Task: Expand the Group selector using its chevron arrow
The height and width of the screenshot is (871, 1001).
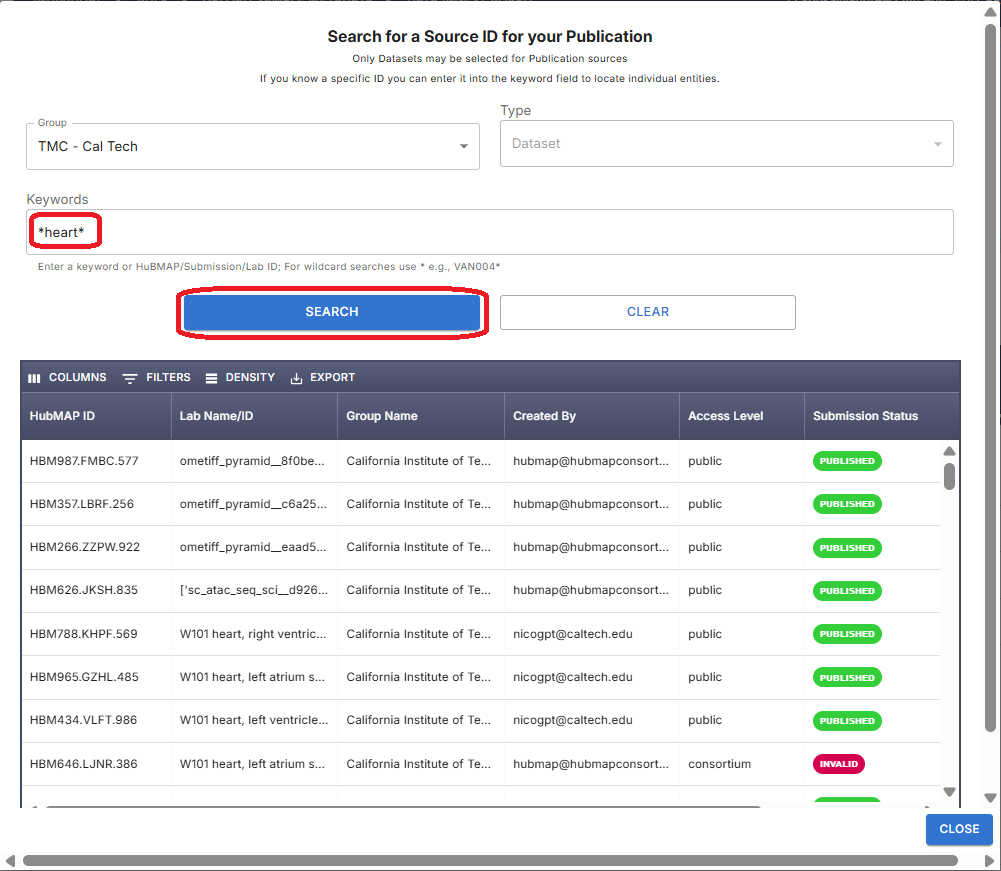Action: point(465,146)
